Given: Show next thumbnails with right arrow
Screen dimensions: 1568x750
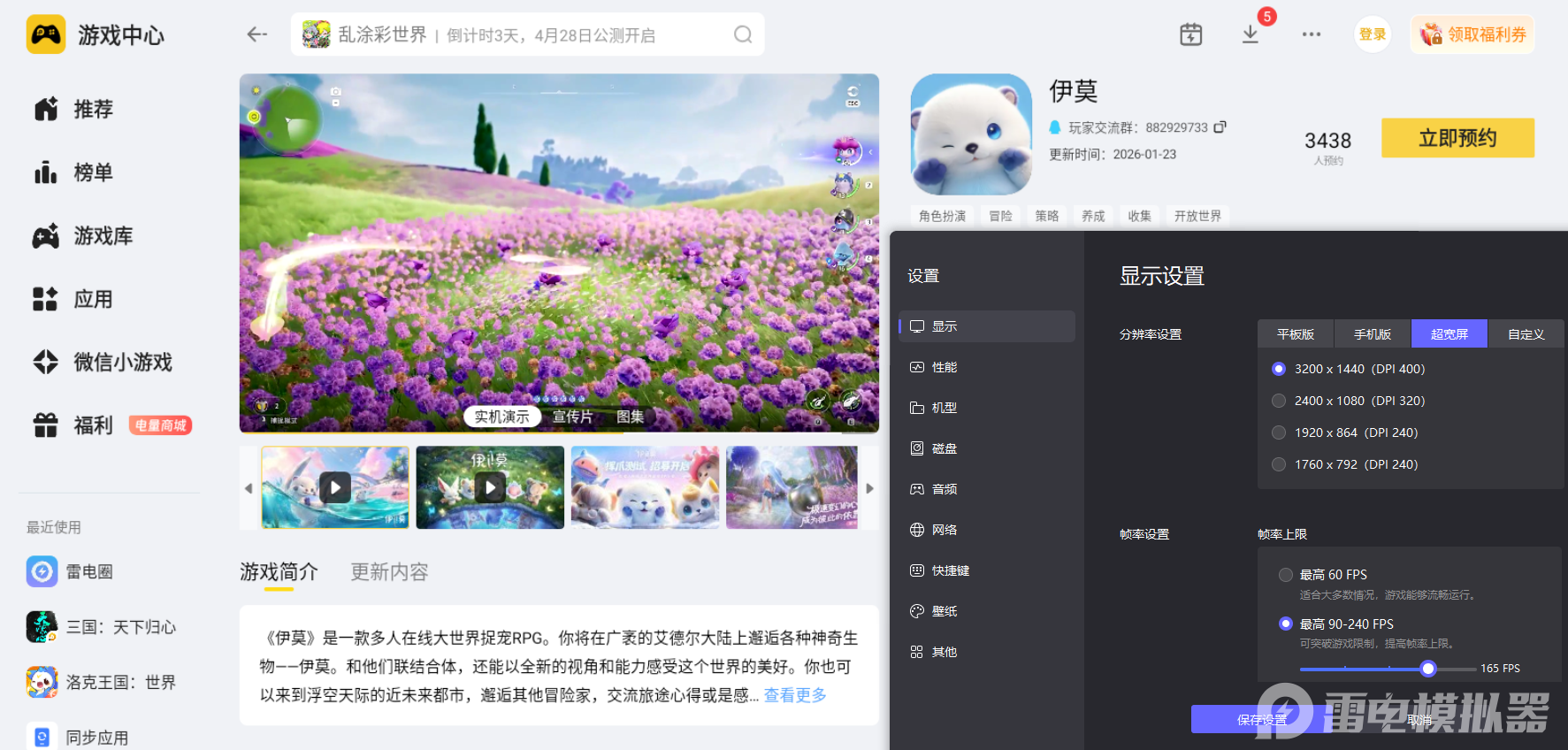Looking at the screenshot, I should coord(869,488).
